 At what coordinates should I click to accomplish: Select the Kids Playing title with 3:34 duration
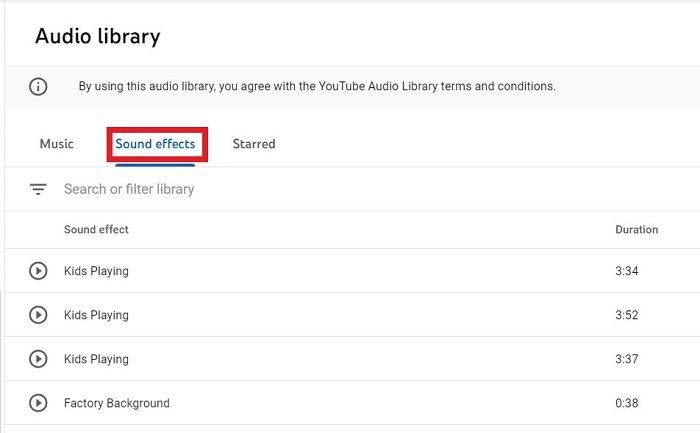96,271
